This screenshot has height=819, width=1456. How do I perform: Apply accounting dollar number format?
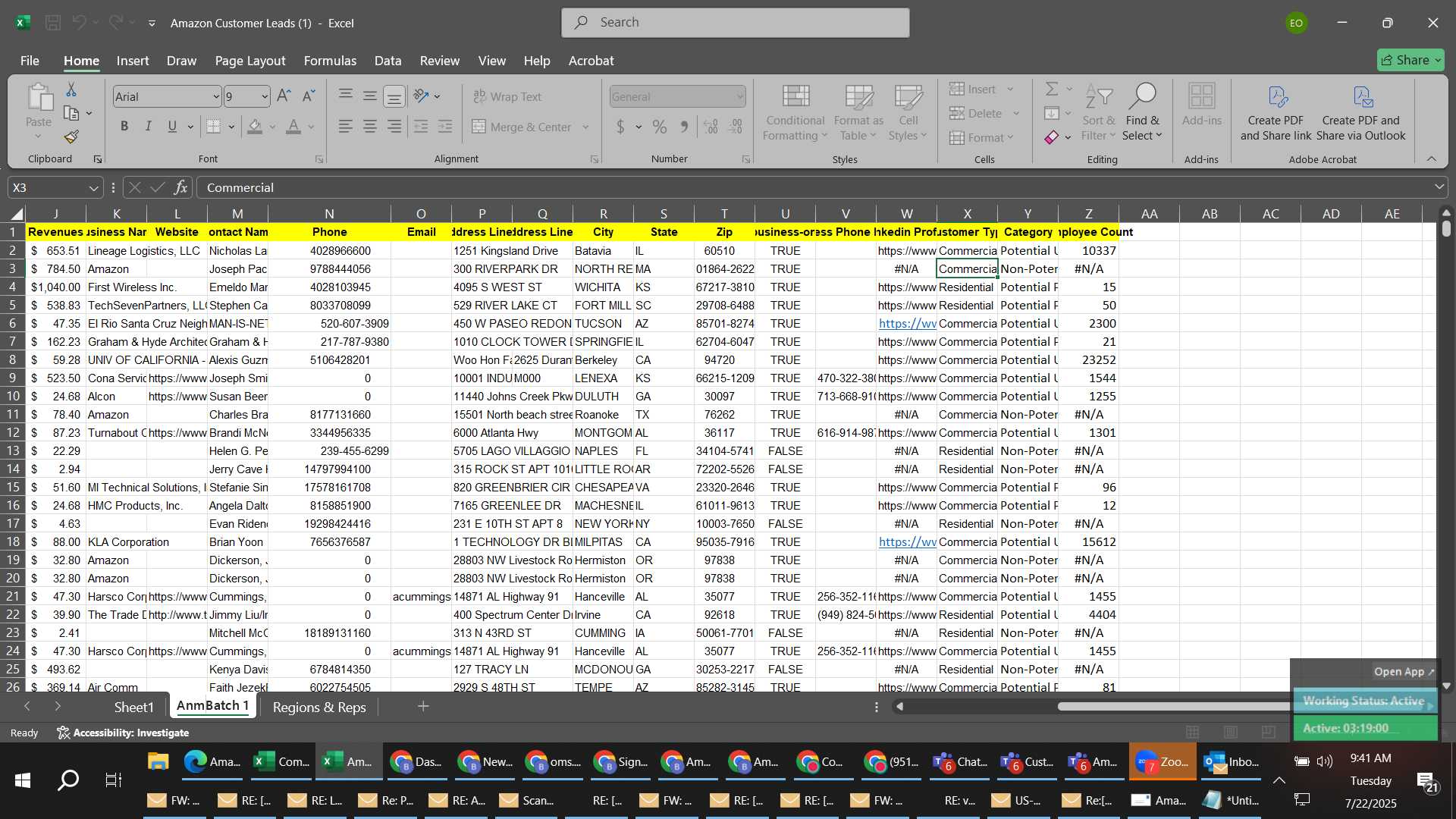620,127
